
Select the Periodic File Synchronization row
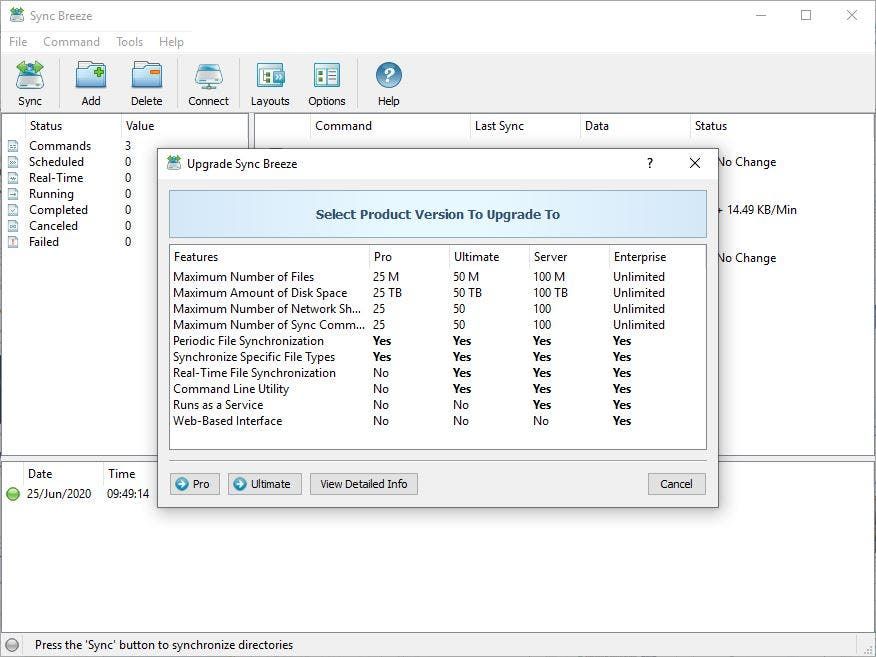click(437, 341)
